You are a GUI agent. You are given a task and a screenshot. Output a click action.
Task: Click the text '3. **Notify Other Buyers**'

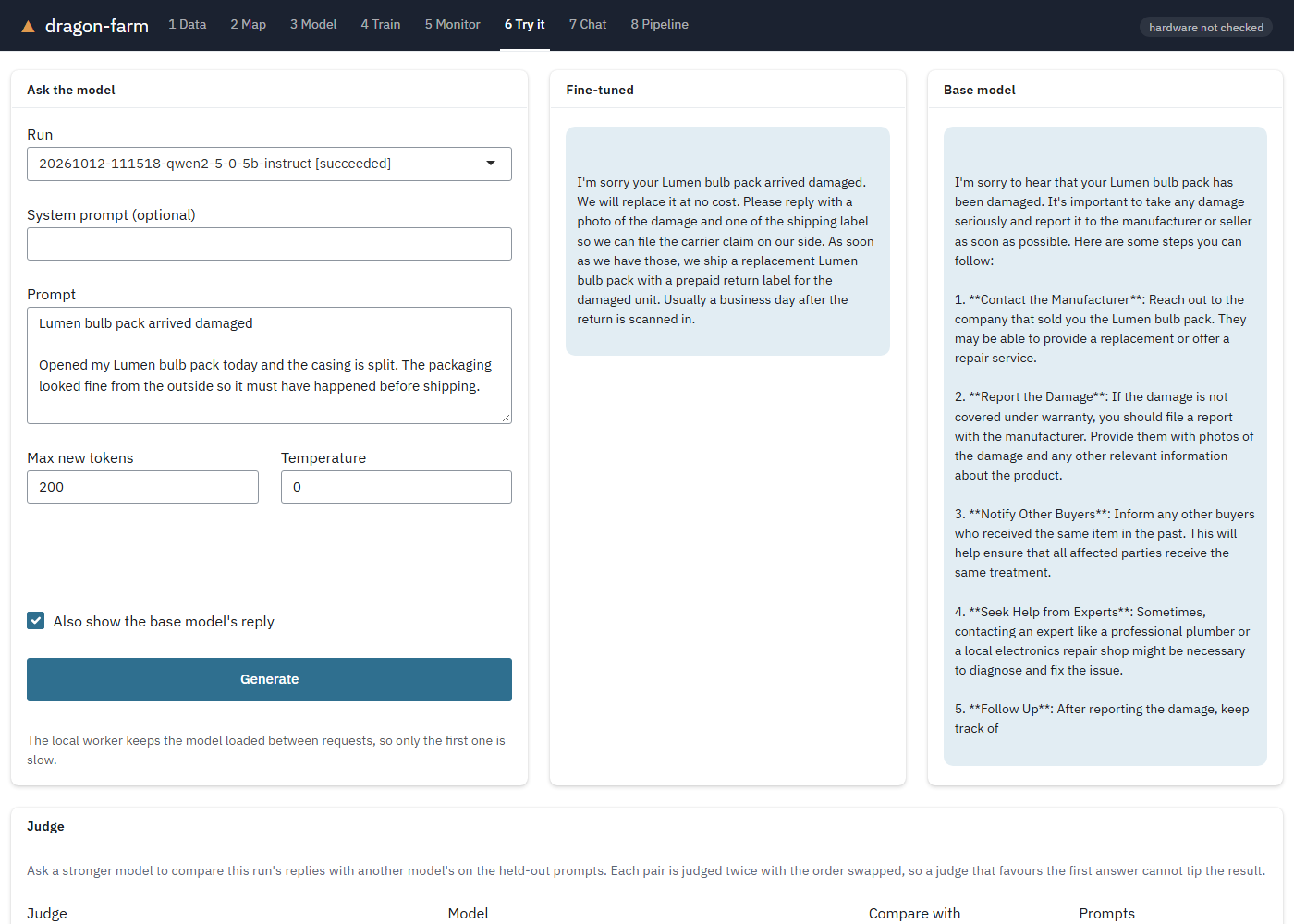click(1032, 514)
